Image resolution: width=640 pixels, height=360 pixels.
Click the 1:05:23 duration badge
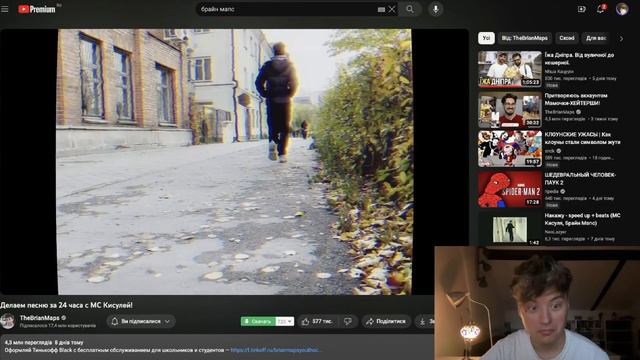530,82
